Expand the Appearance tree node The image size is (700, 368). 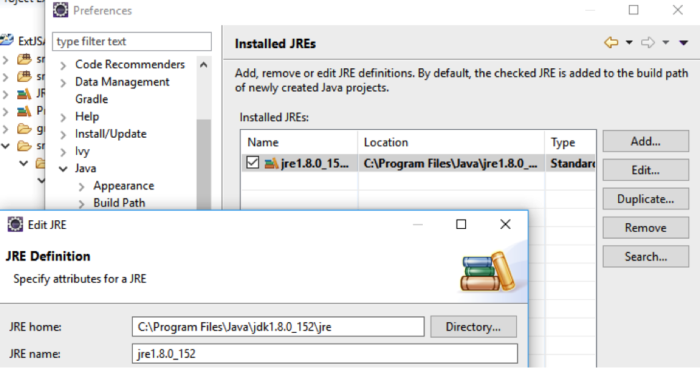point(81,187)
